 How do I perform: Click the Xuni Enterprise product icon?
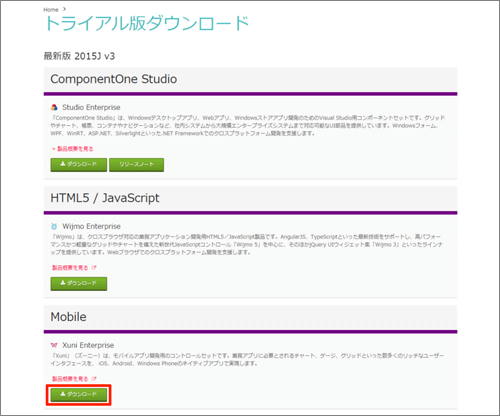54,345
